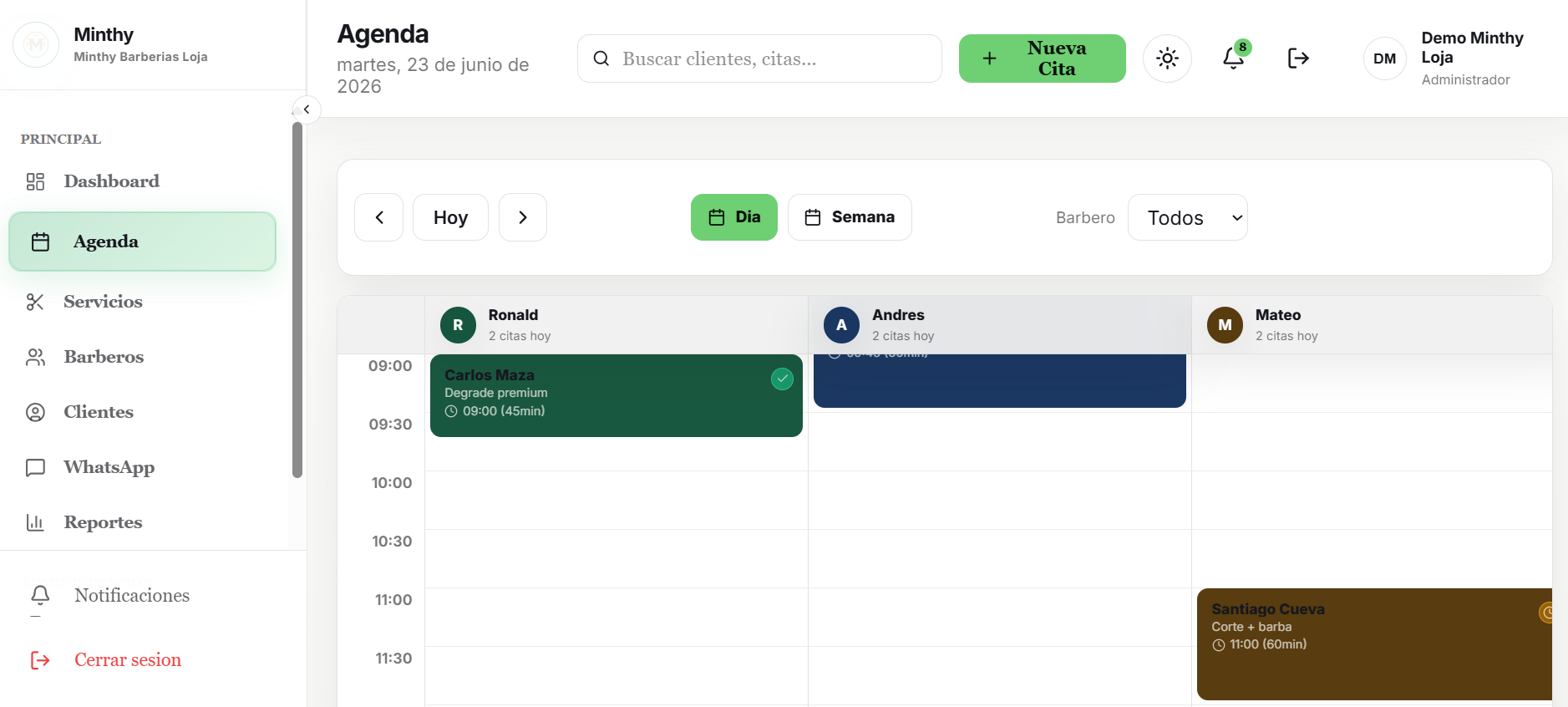Toggle the light/dark theme sun icon
The width and height of the screenshot is (1568, 707).
1167,58
